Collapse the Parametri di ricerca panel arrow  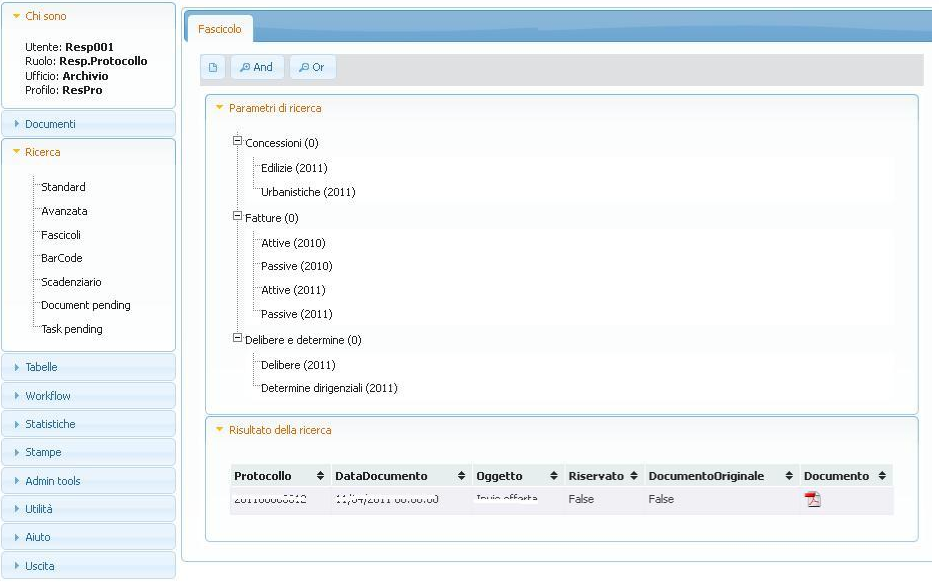[x=221, y=109]
